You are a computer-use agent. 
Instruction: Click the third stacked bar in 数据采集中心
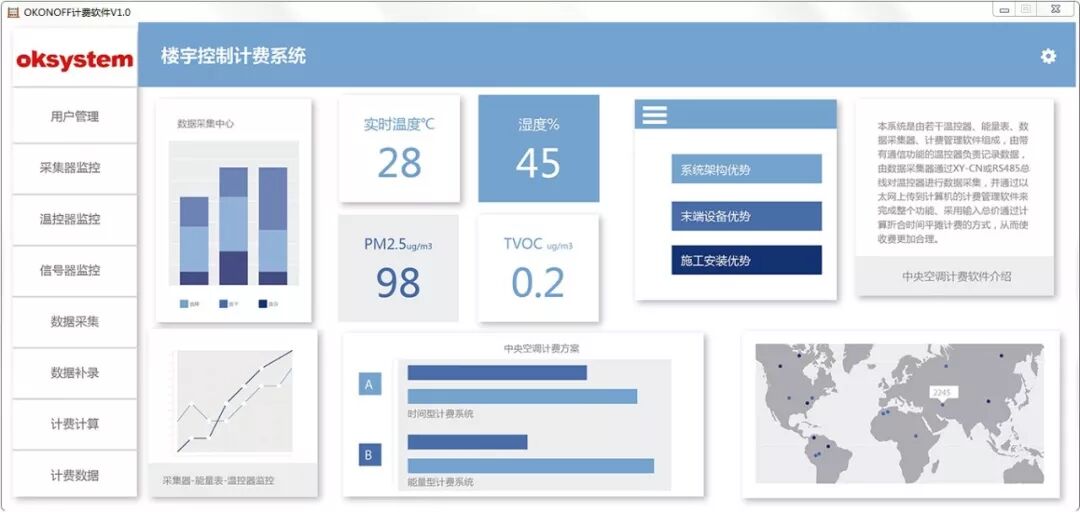click(x=273, y=226)
